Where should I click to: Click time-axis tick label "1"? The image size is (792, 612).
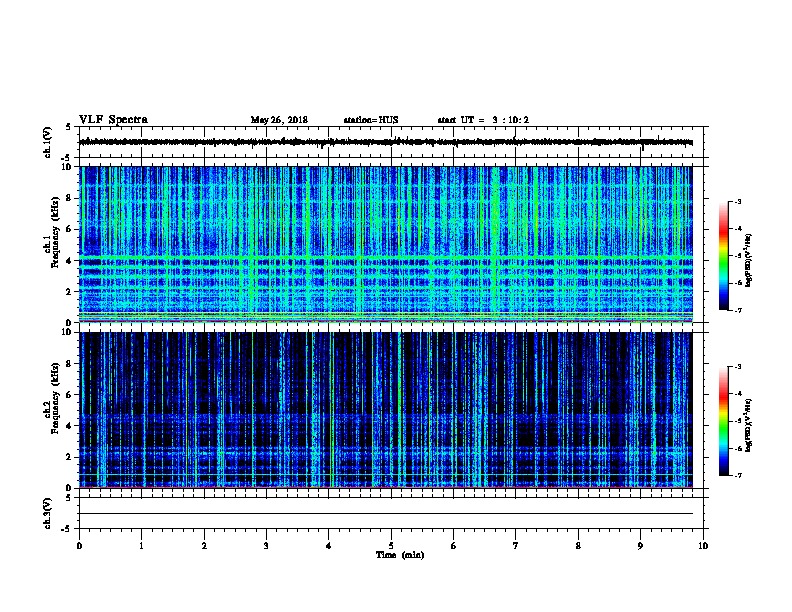pyautogui.click(x=141, y=546)
